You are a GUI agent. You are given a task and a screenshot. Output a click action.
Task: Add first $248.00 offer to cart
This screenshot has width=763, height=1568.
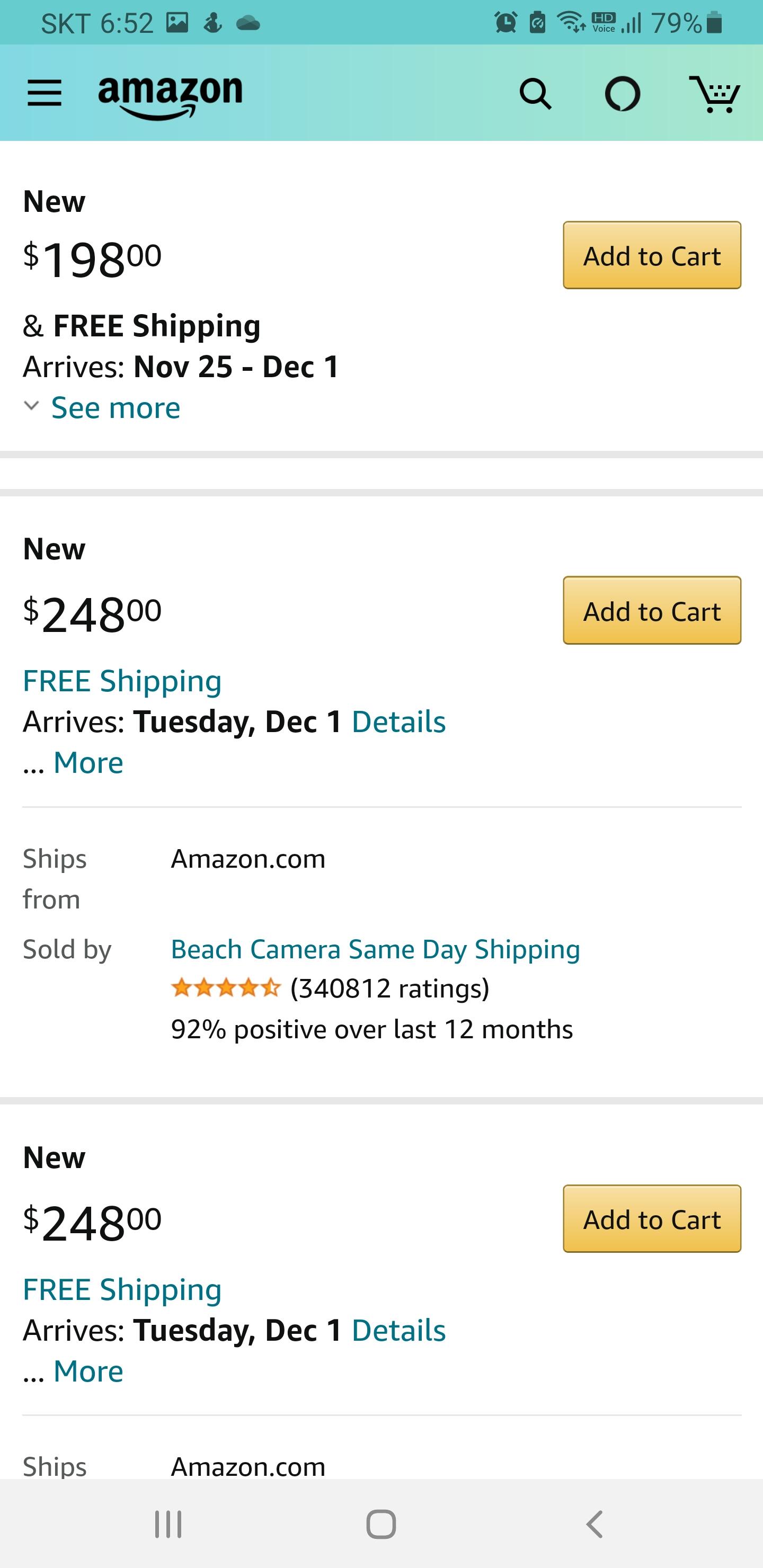[x=652, y=611]
